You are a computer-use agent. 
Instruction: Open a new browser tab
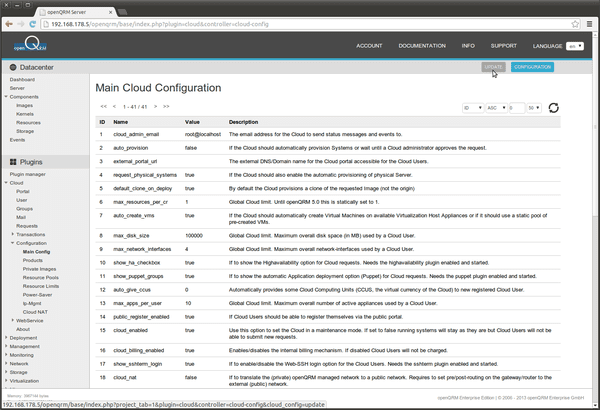click(122, 12)
